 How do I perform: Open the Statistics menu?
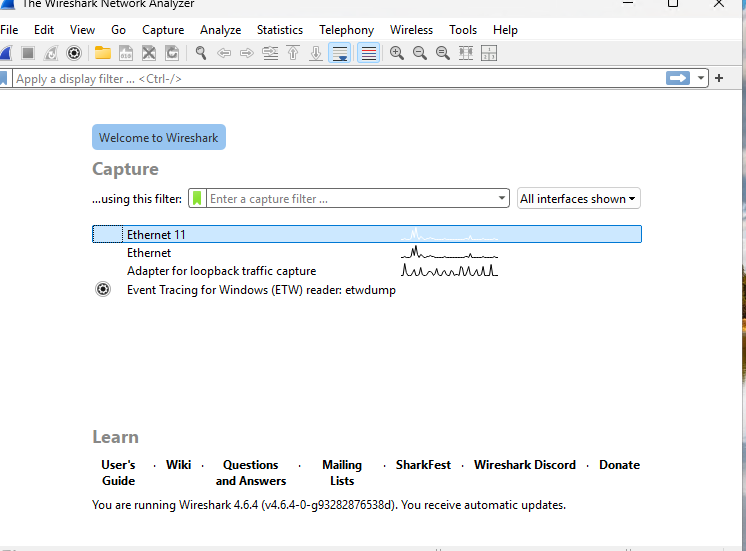pyautogui.click(x=280, y=30)
